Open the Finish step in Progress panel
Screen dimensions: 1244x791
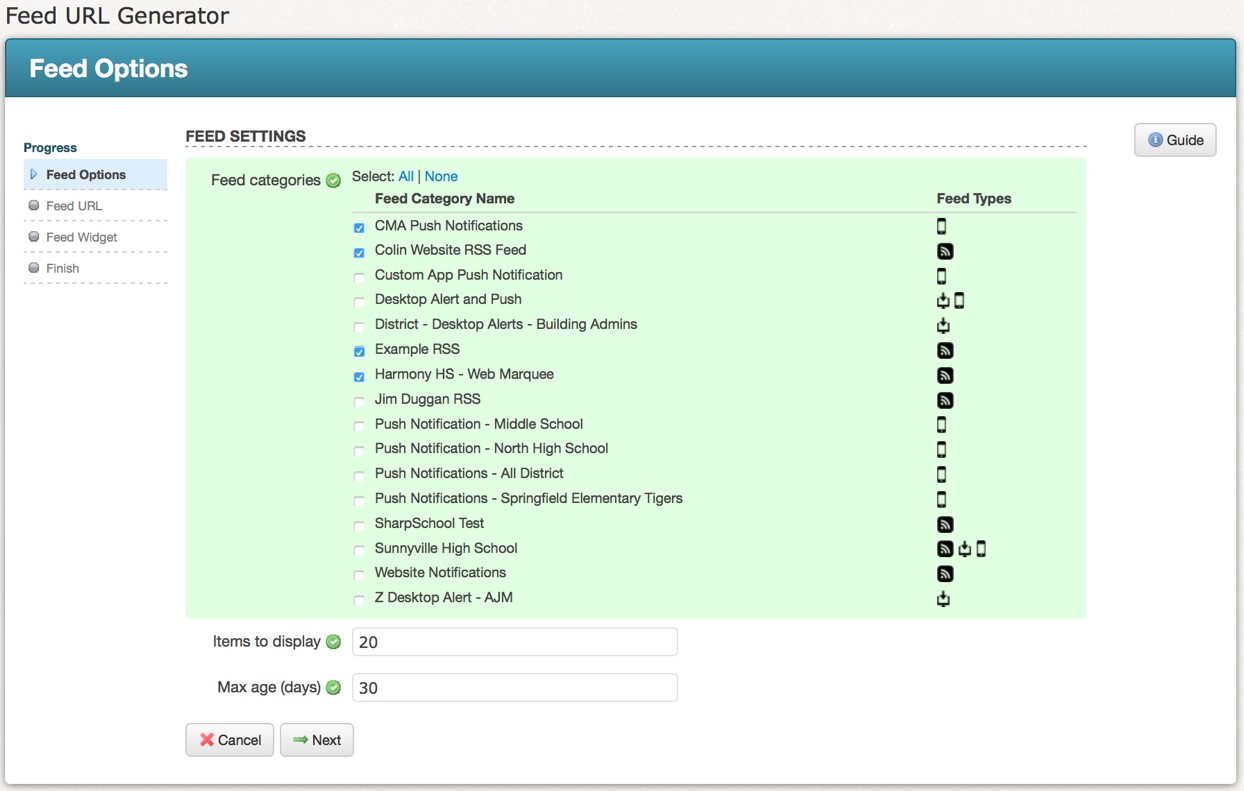click(x=63, y=268)
